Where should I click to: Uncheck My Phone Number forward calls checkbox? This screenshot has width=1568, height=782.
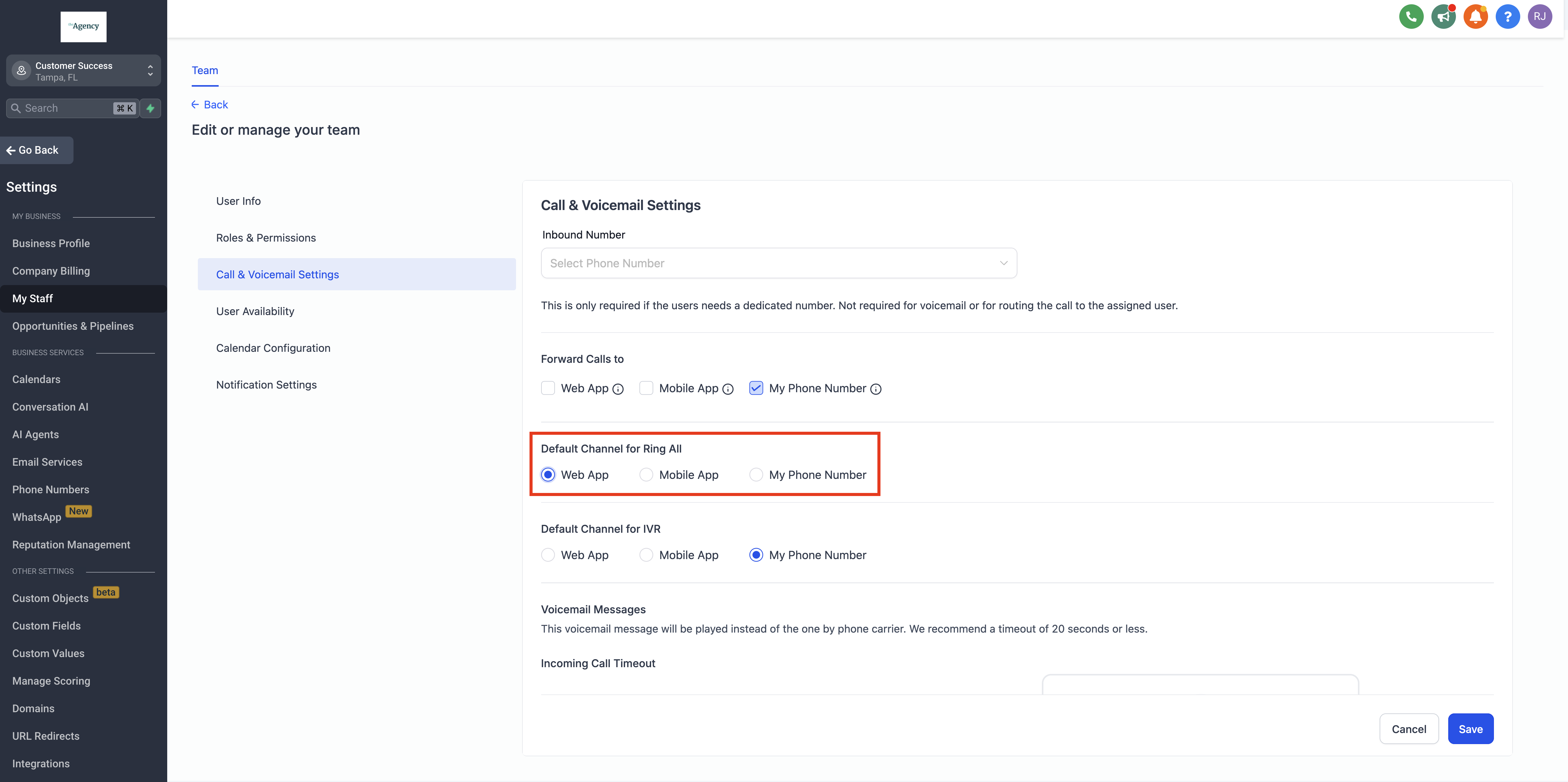click(x=756, y=388)
